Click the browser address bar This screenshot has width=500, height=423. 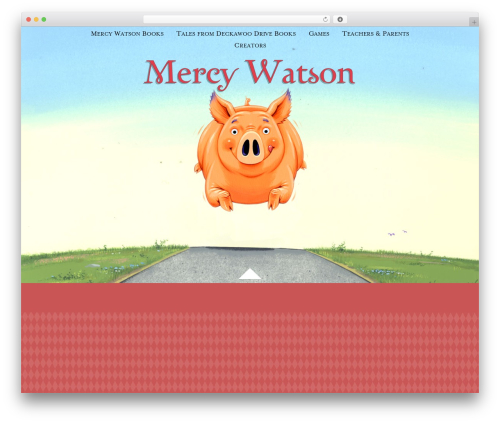[x=237, y=19]
